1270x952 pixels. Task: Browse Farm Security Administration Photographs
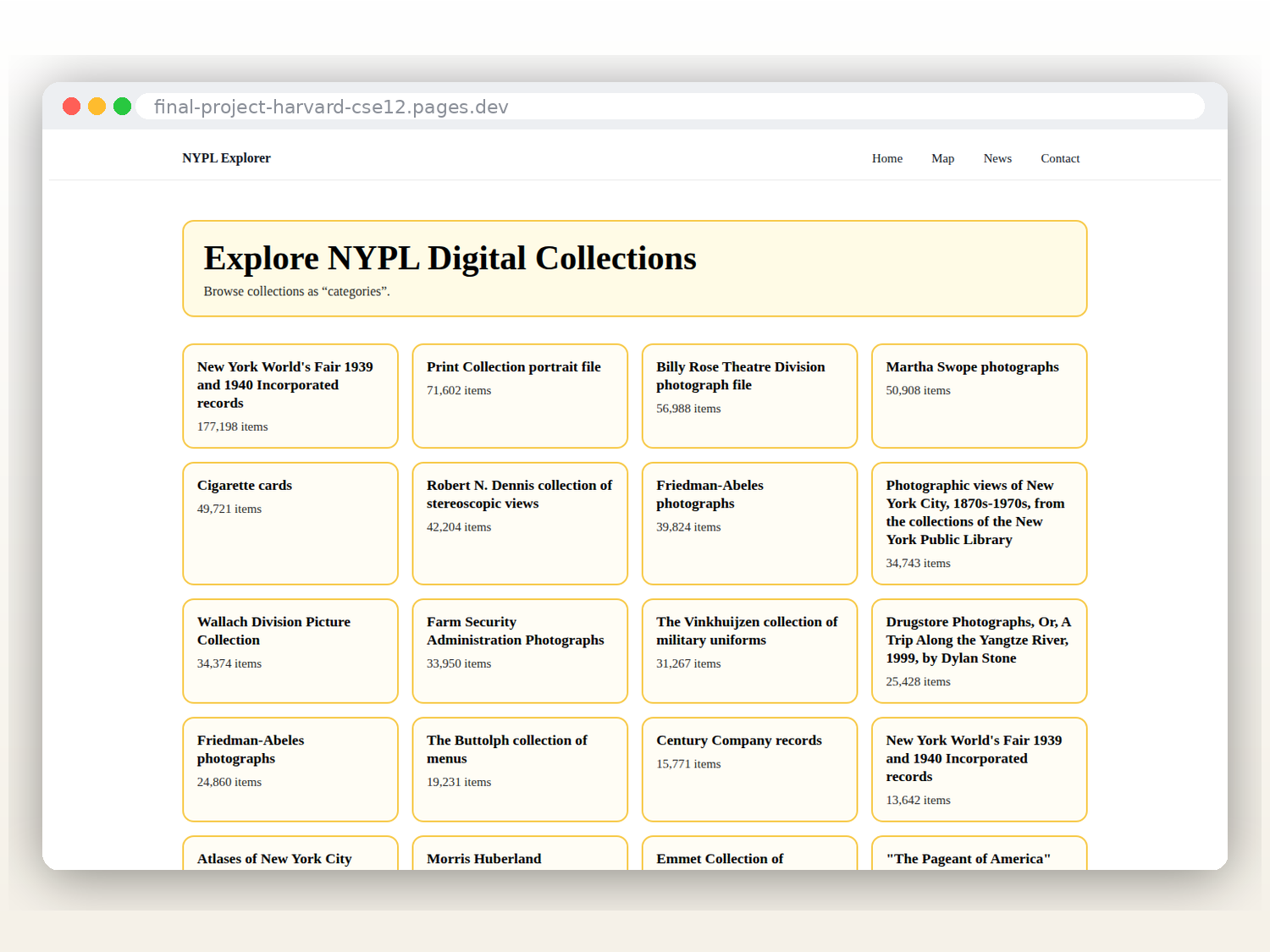(x=520, y=651)
